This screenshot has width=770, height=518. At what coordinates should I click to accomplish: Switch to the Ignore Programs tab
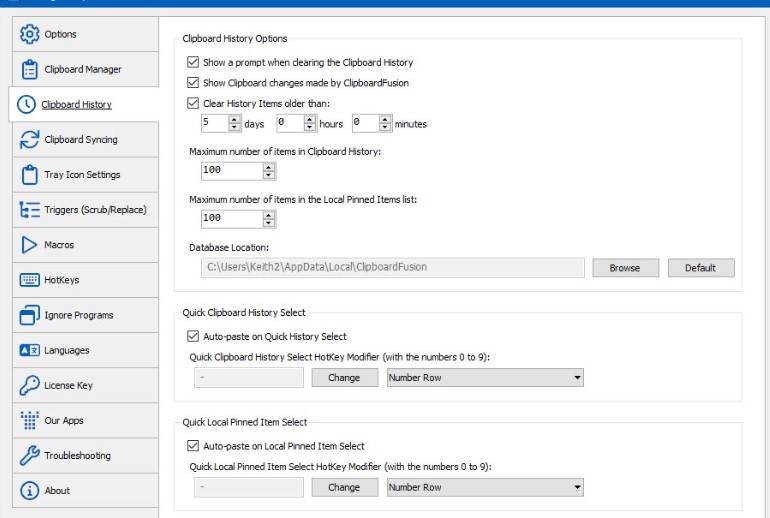tap(78, 315)
